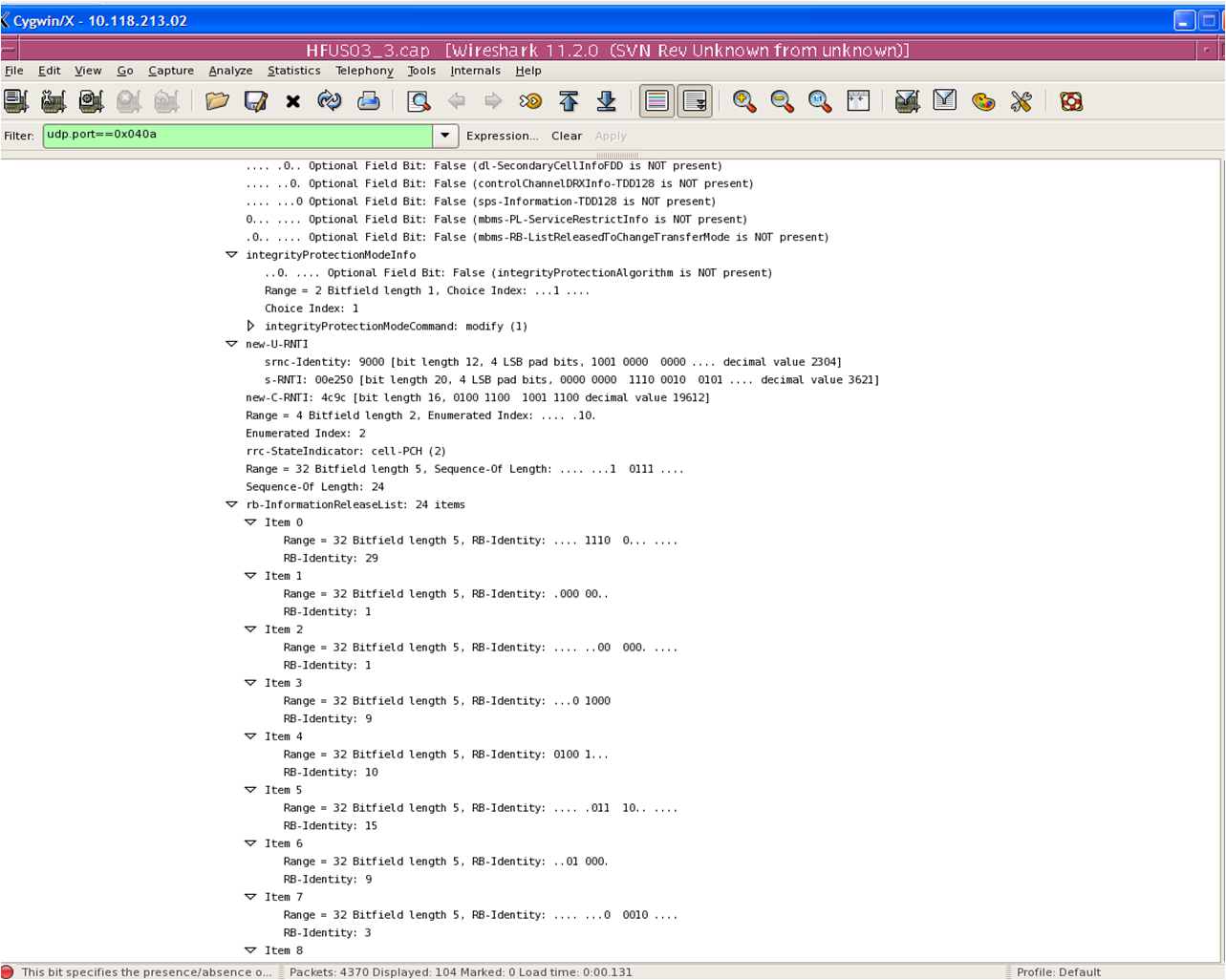Collapse Item 3 in release list
Image resolution: width=1226 pixels, height=980 pixels.
pyautogui.click(x=250, y=683)
